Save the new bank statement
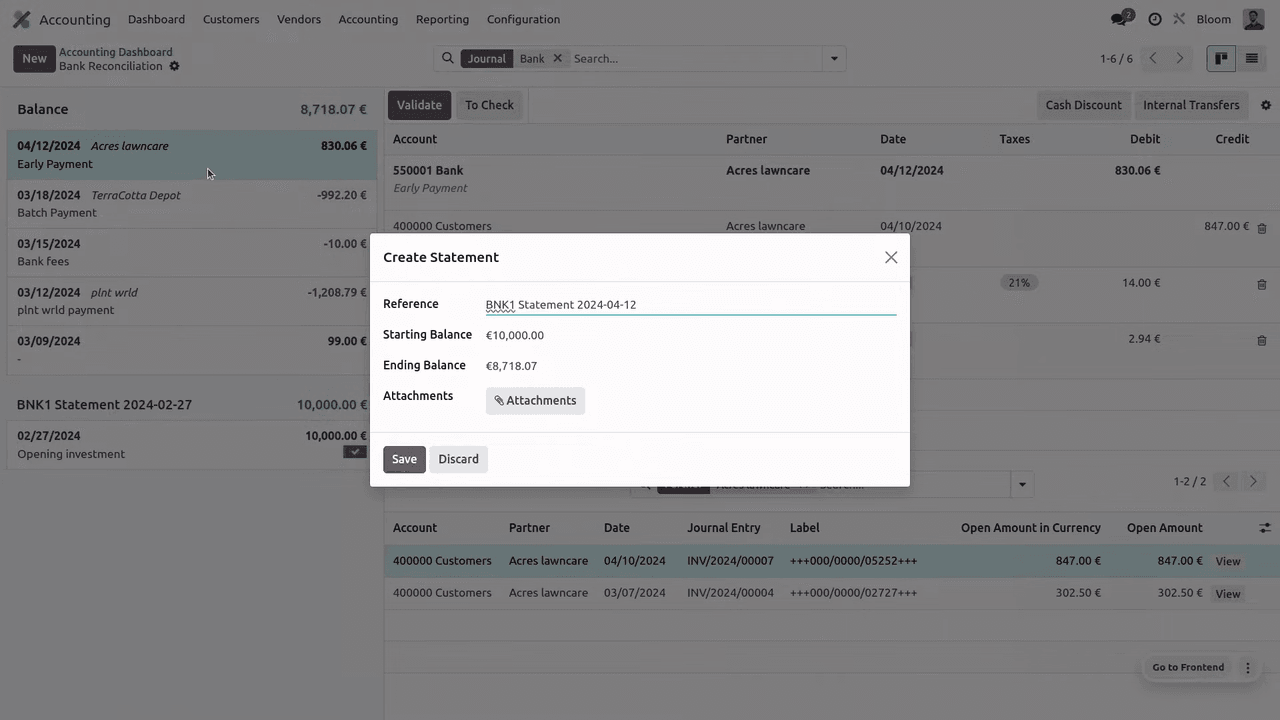Viewport: 1280px width, 720px height. click(x=404, y=459)
